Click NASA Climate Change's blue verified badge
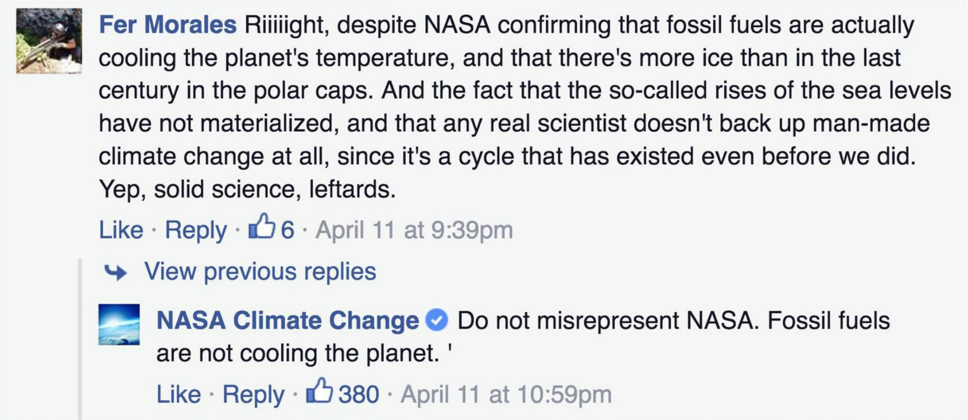 point(436,321)
